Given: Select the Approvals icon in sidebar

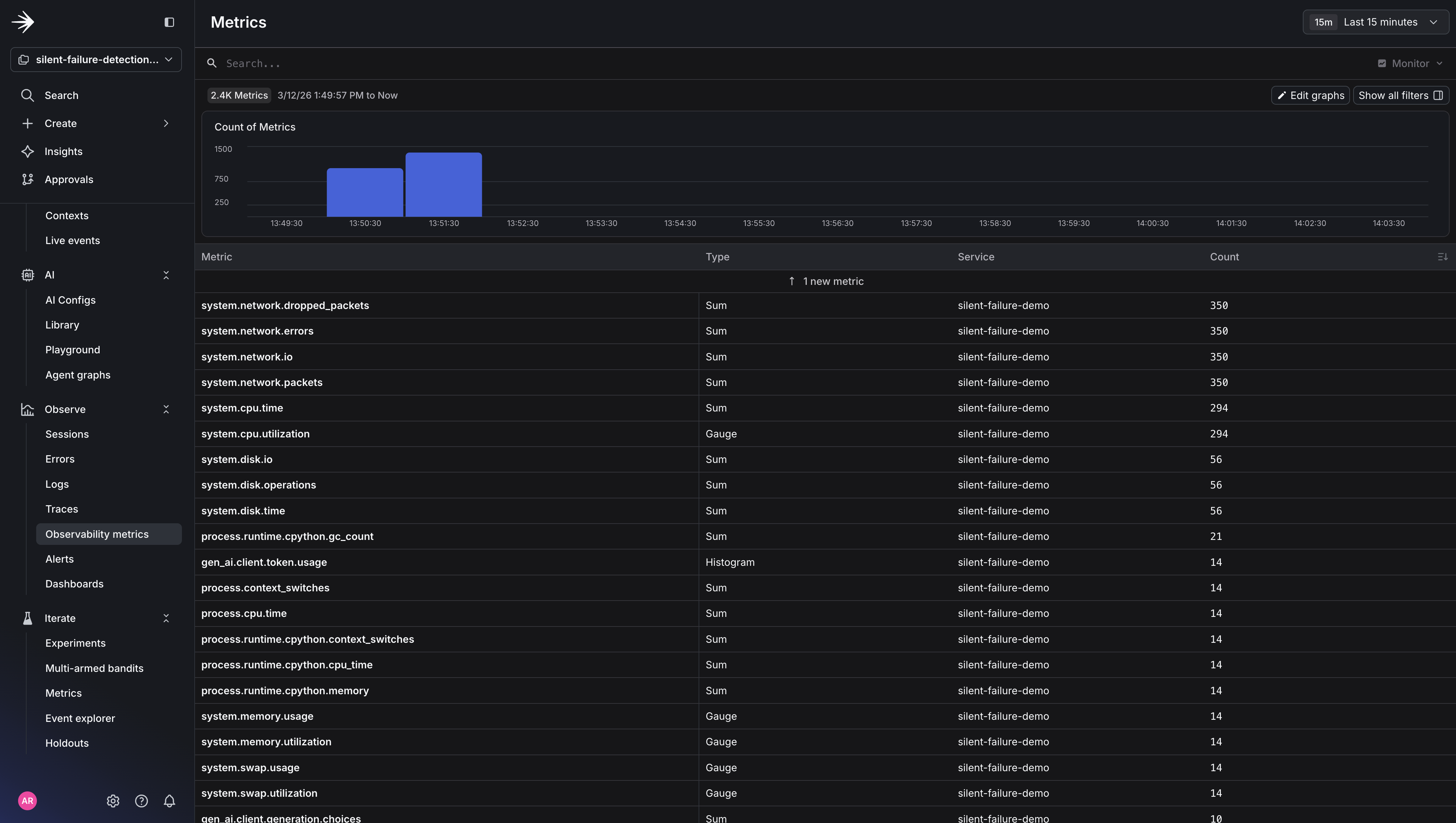Looking at the screenshot, I should point(27,179).
